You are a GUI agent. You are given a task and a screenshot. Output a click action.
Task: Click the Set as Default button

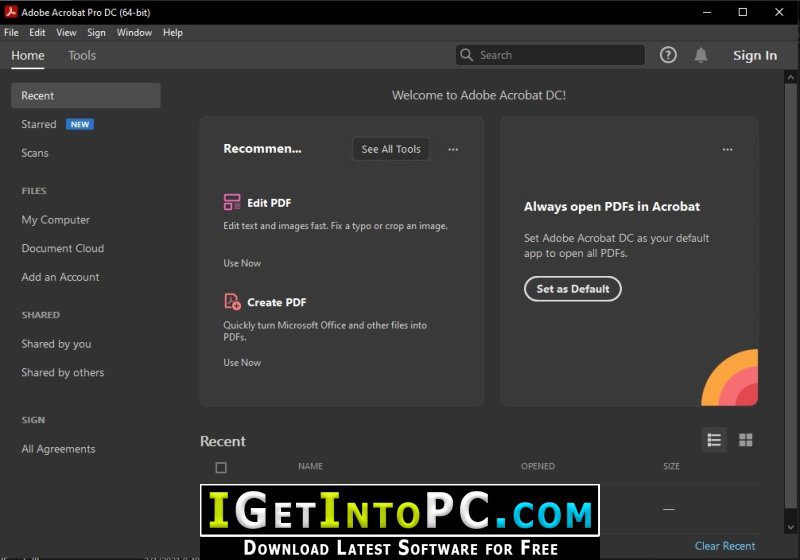point(572,289)
